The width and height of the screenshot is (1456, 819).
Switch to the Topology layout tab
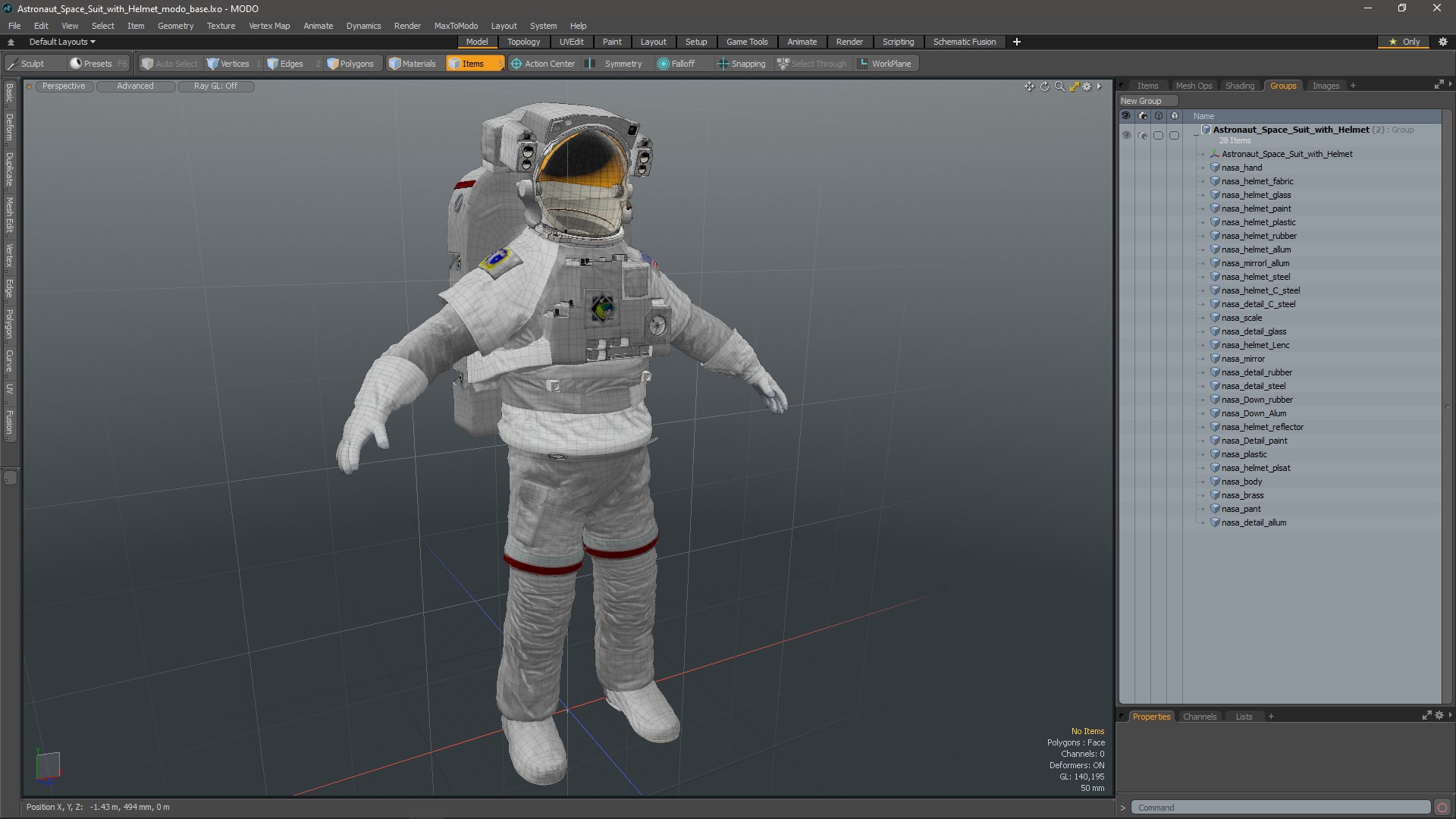(x=523, y=42)
